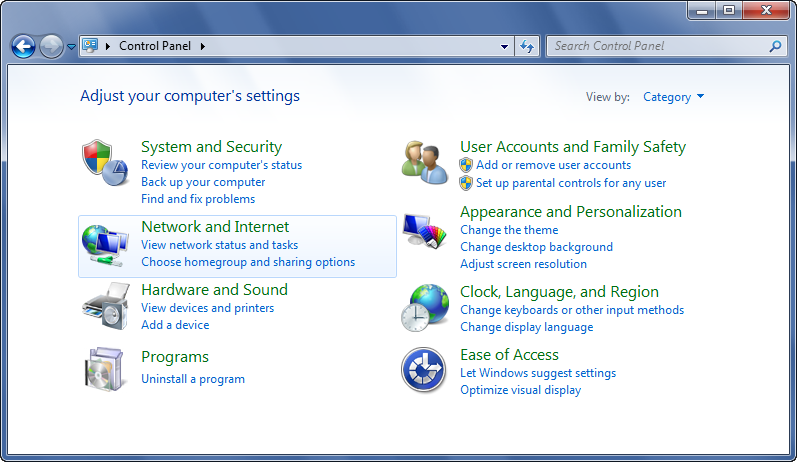Expand the arrow before Control Panel in the breadcrumb

108,46
